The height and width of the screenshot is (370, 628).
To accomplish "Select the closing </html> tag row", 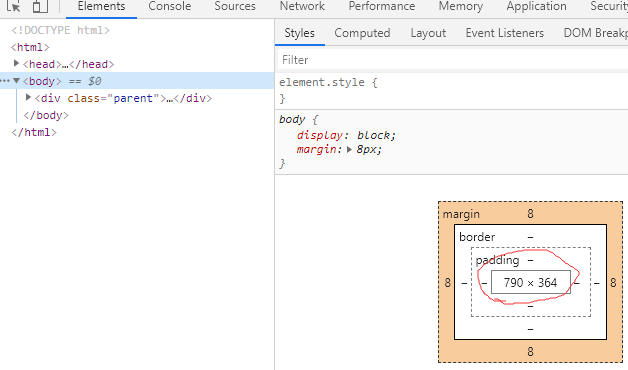I will (x=34, y=133).
